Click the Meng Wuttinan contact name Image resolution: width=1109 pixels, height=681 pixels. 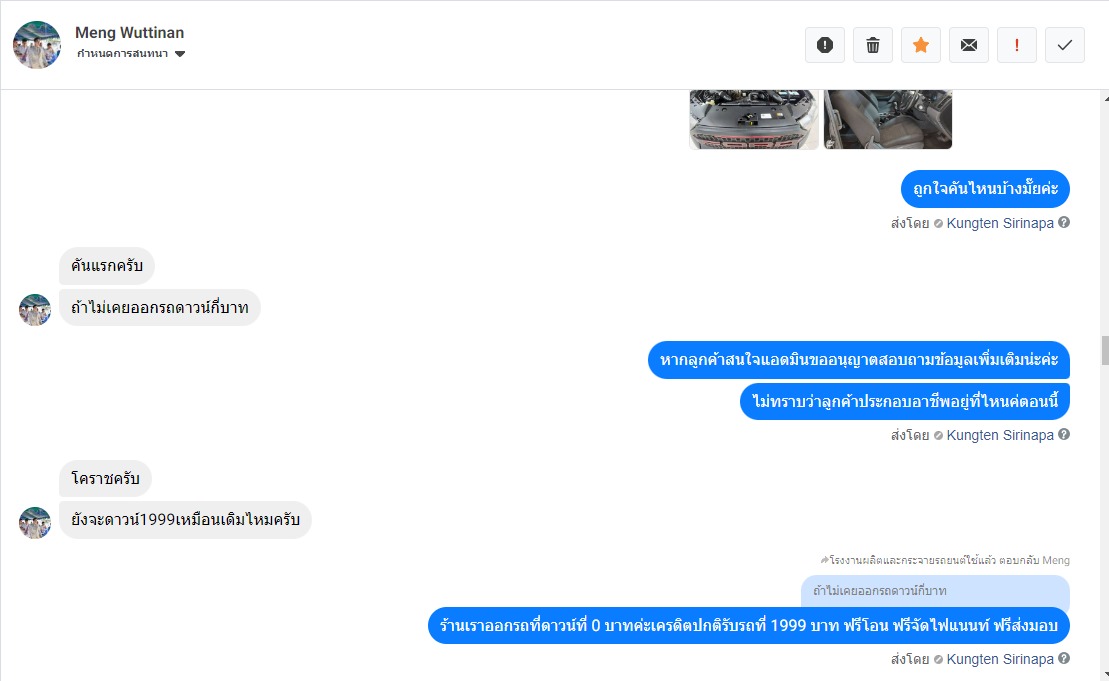click(x=129, y=33)
